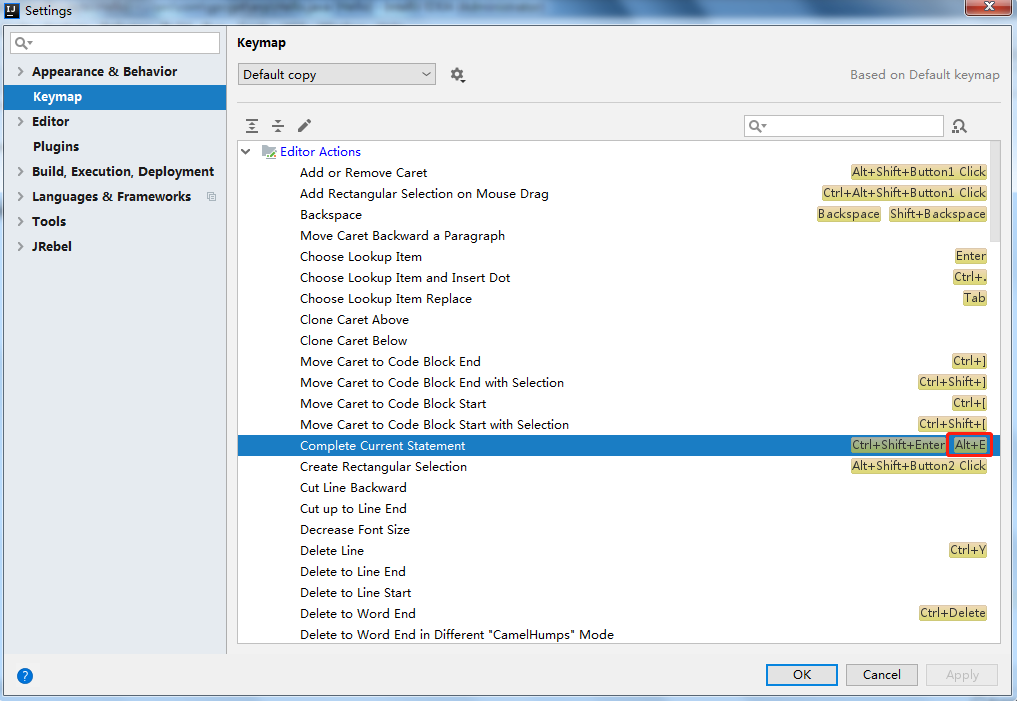
Task: Expand the Tools settings section
Action: (x=20, y=221)
